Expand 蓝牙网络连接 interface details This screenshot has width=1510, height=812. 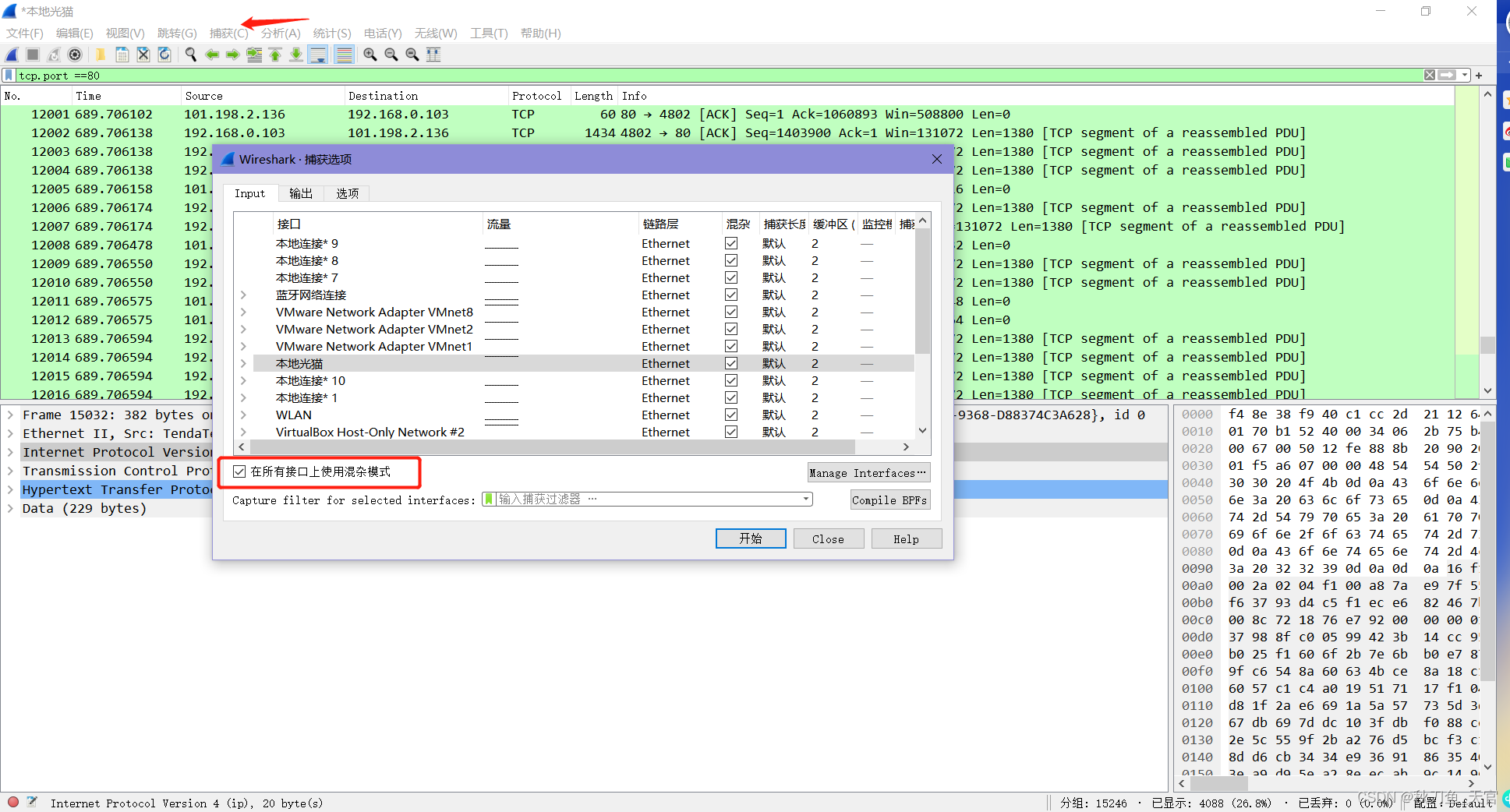point(243,295)
